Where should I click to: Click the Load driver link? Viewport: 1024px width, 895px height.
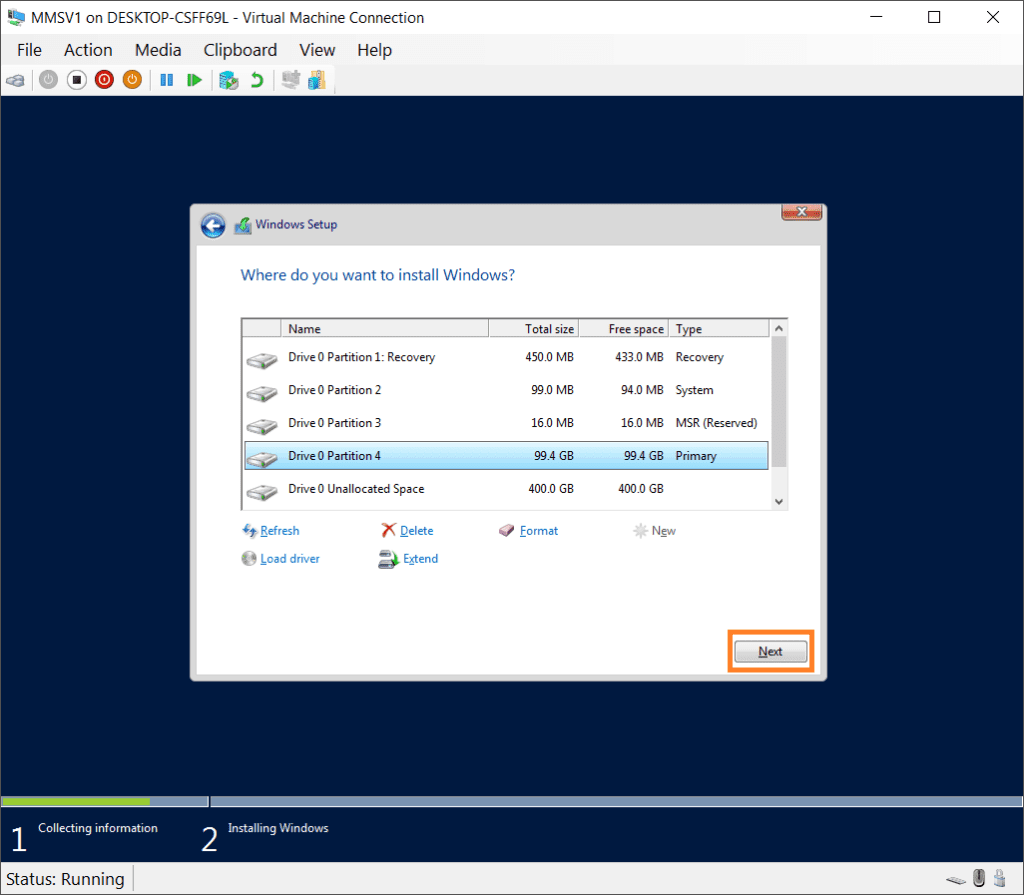tap(281, 559)
